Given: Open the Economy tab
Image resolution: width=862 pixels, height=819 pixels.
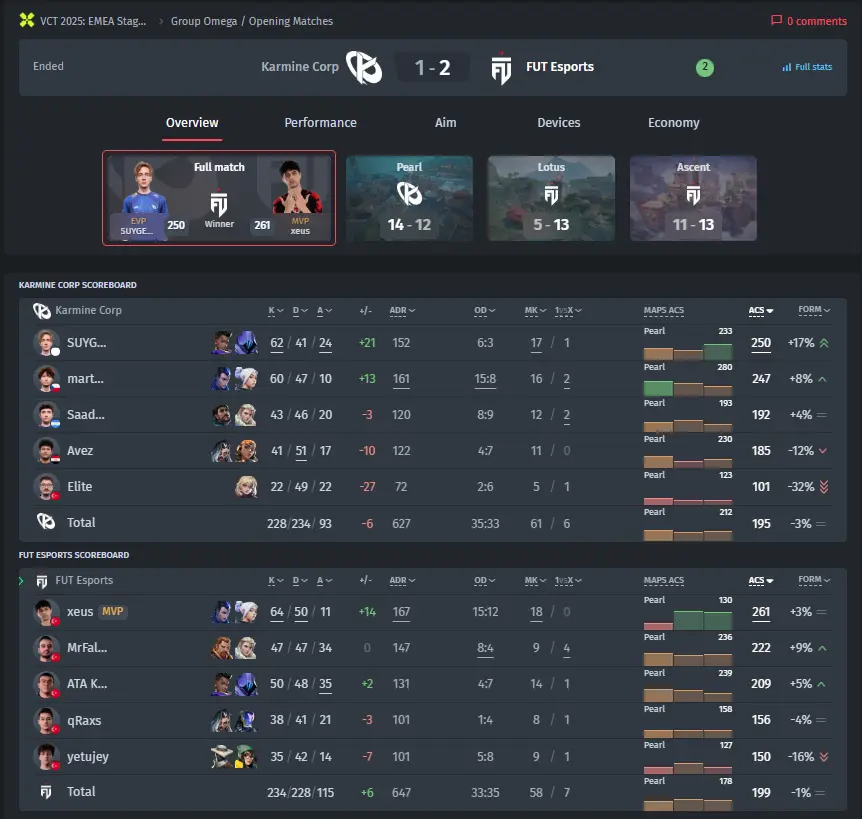Looking at the screenshot, I should coord(673,123).
